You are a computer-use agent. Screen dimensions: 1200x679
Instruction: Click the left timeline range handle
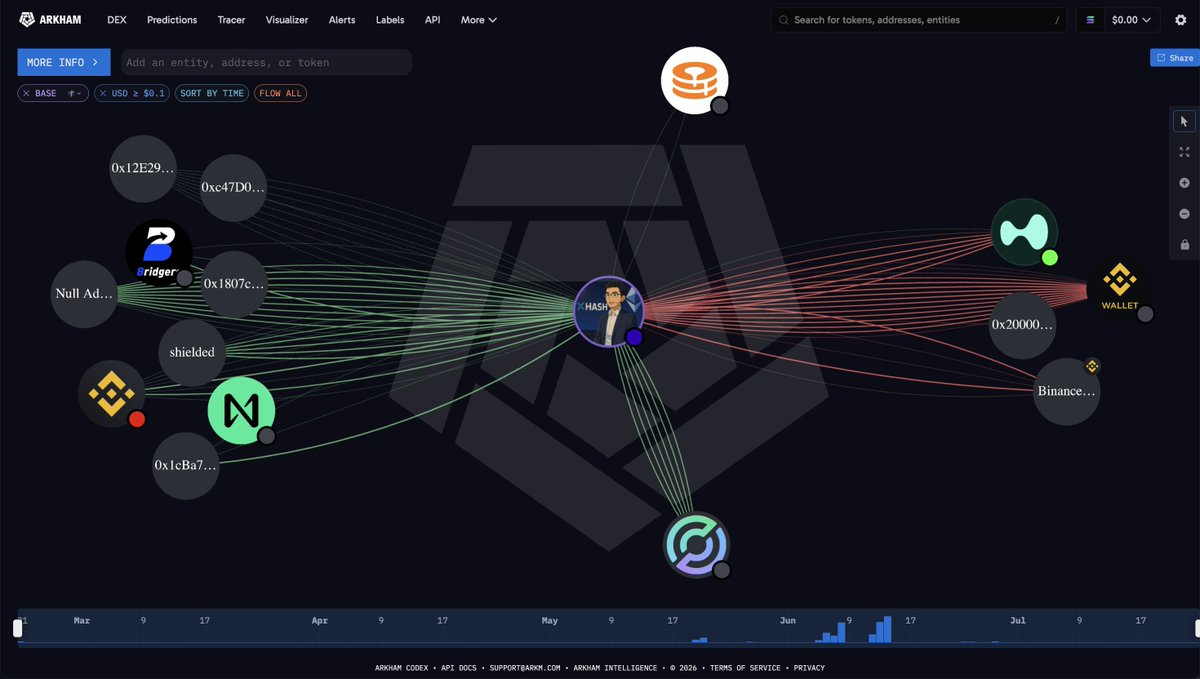click(17, 628)
